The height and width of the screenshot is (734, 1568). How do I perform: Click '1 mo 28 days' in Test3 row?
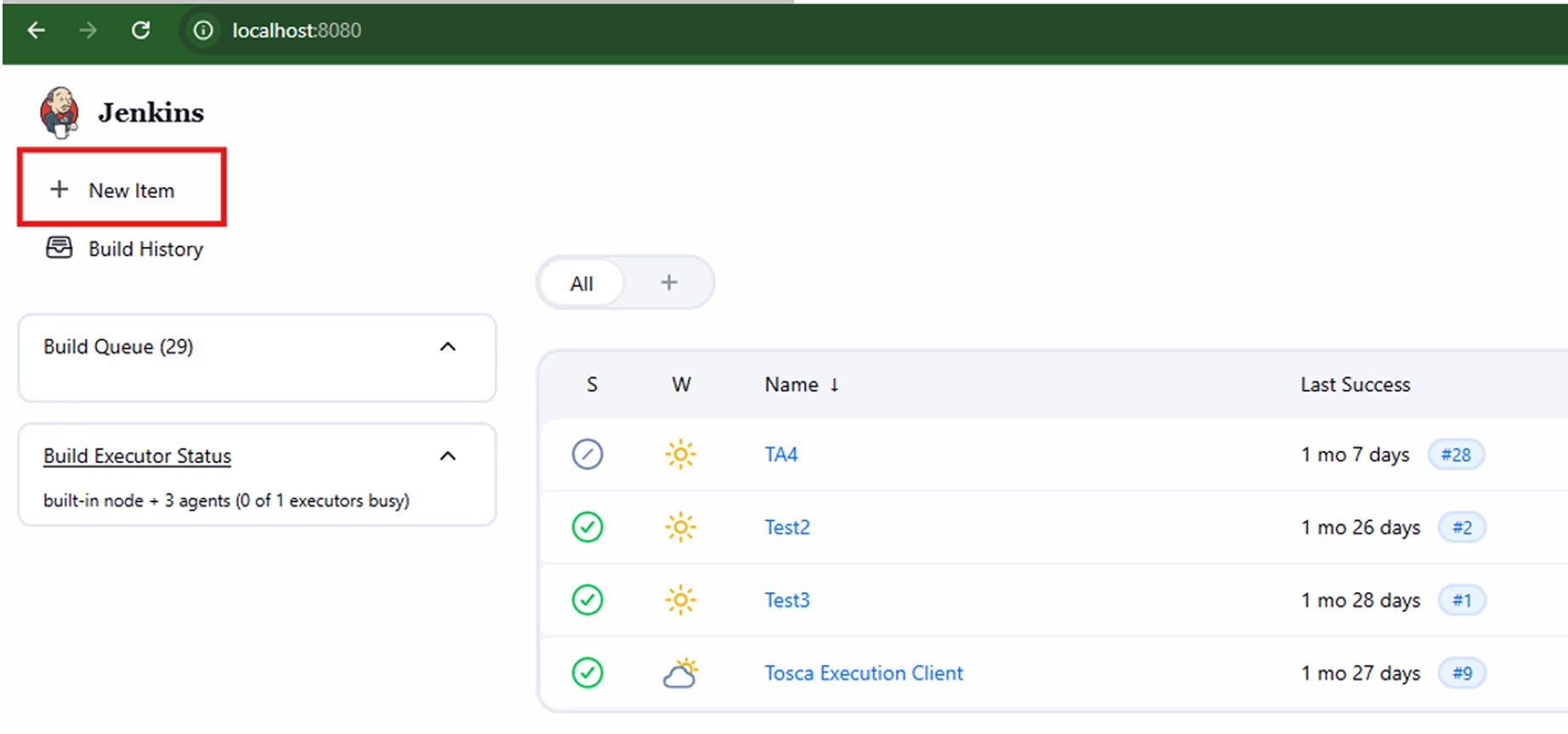click(1360, 601)
